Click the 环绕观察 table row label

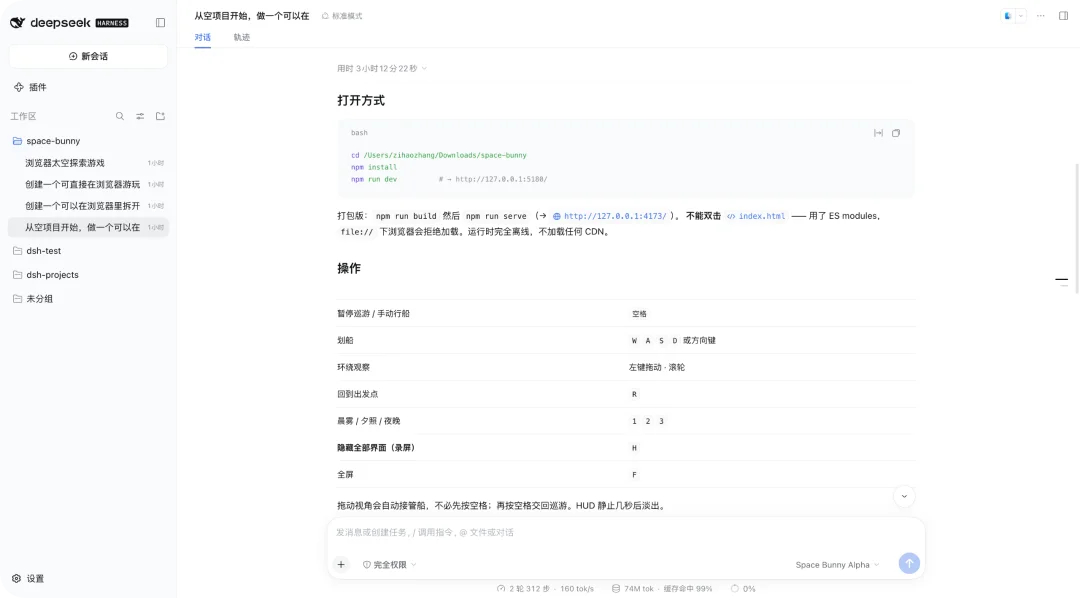pyautogui.click(x=353, y=367)
